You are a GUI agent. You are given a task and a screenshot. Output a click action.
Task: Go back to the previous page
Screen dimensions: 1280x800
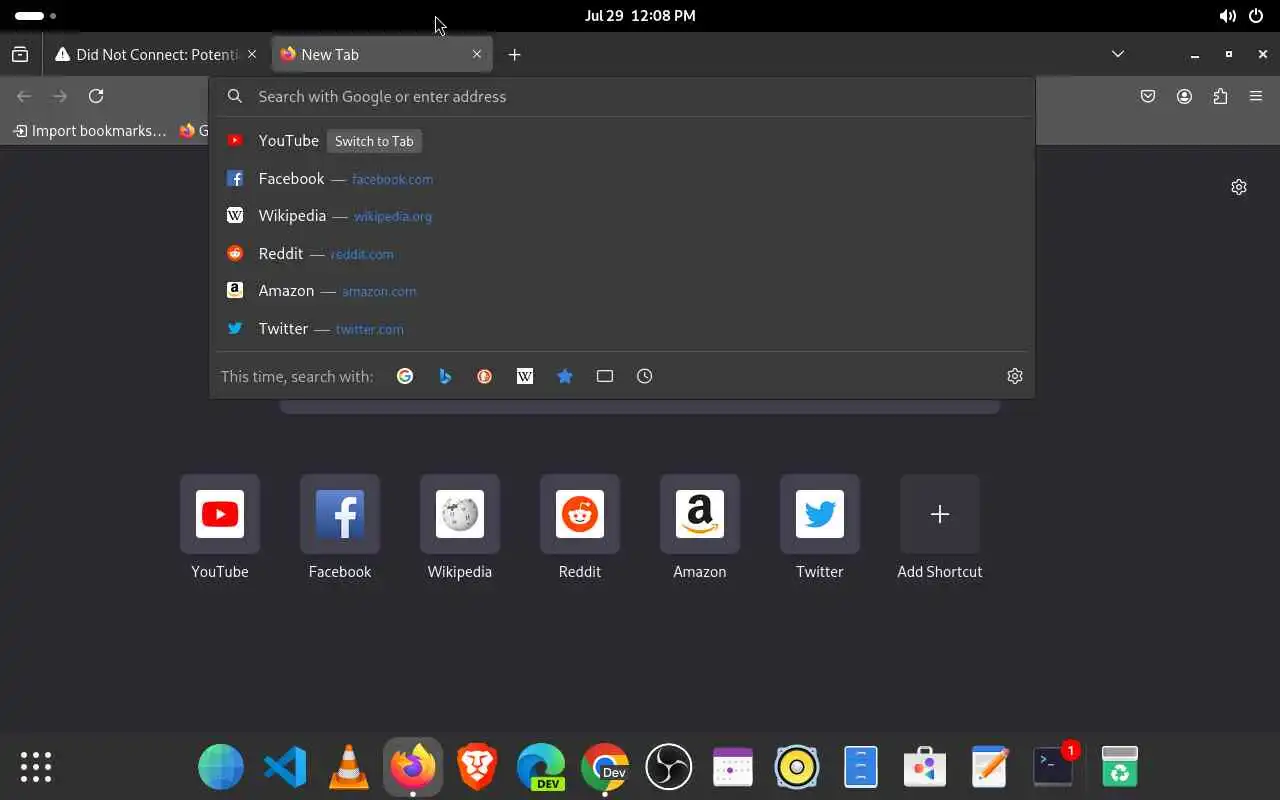[24, 96]
